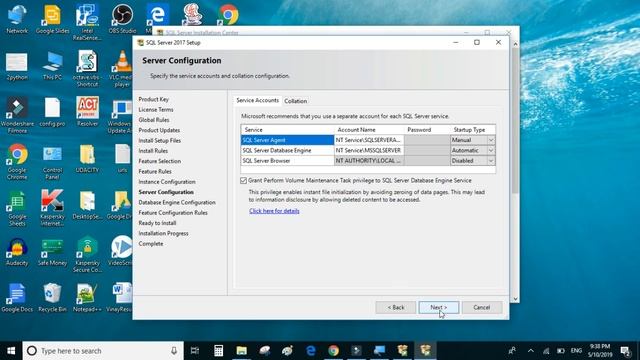This screenshot has height=360, width=640.
Task: Select the labeled Google Chrome desktop shortcut
Action: [x=17, y=161]
